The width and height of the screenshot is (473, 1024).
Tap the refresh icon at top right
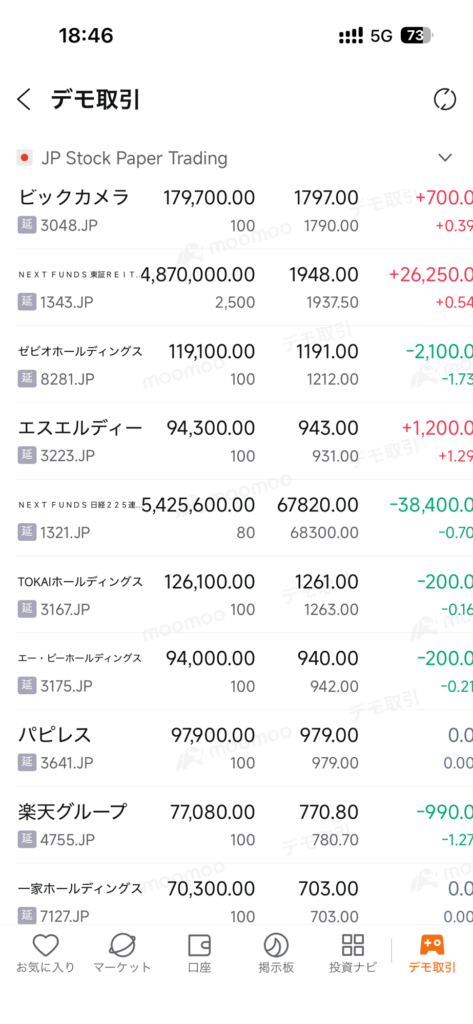(445, 100)
